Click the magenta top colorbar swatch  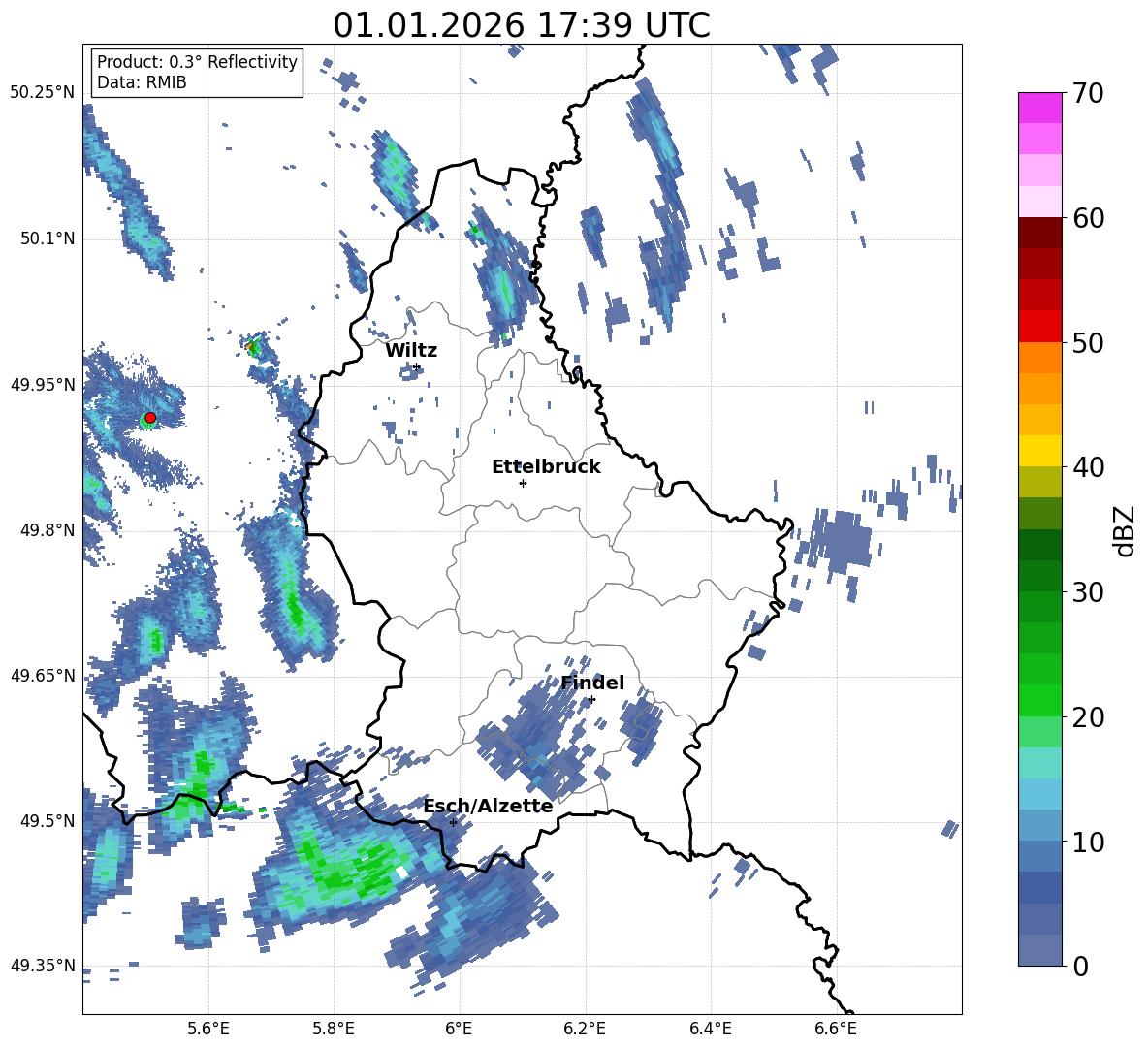click(x=1039, y=108)
